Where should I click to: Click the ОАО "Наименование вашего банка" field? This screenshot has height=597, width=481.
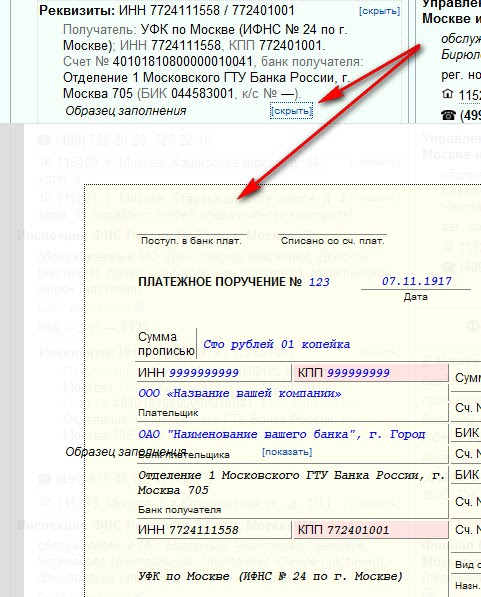281,434
